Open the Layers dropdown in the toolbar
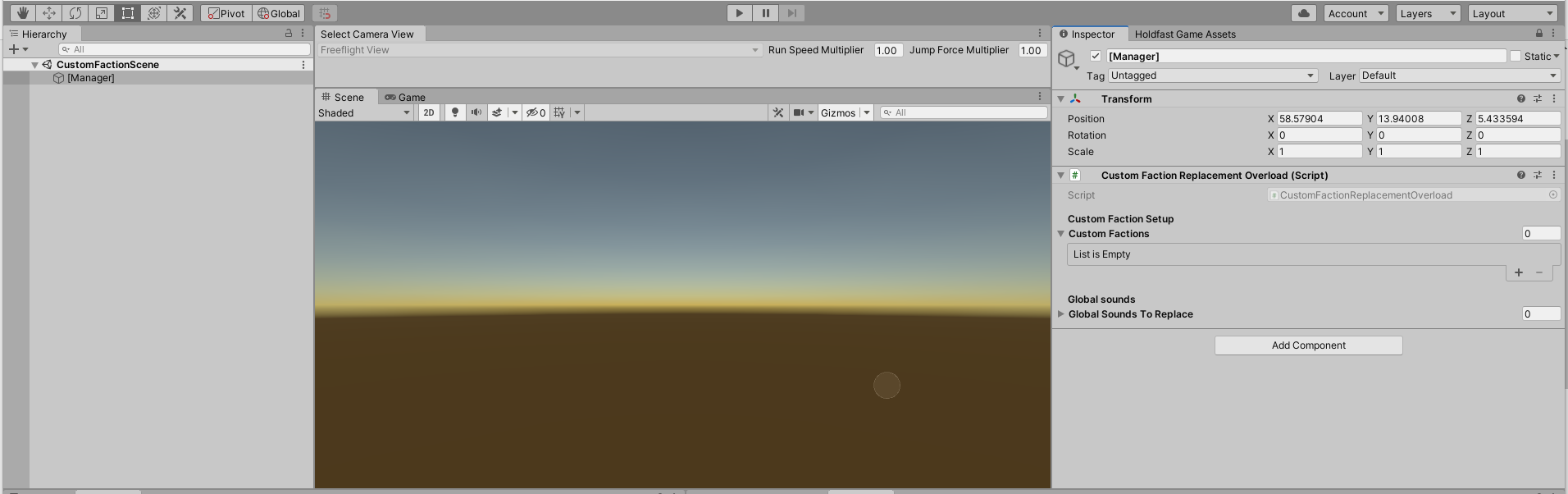This screenshot has height=494, width=1568. pos(1428,13)
